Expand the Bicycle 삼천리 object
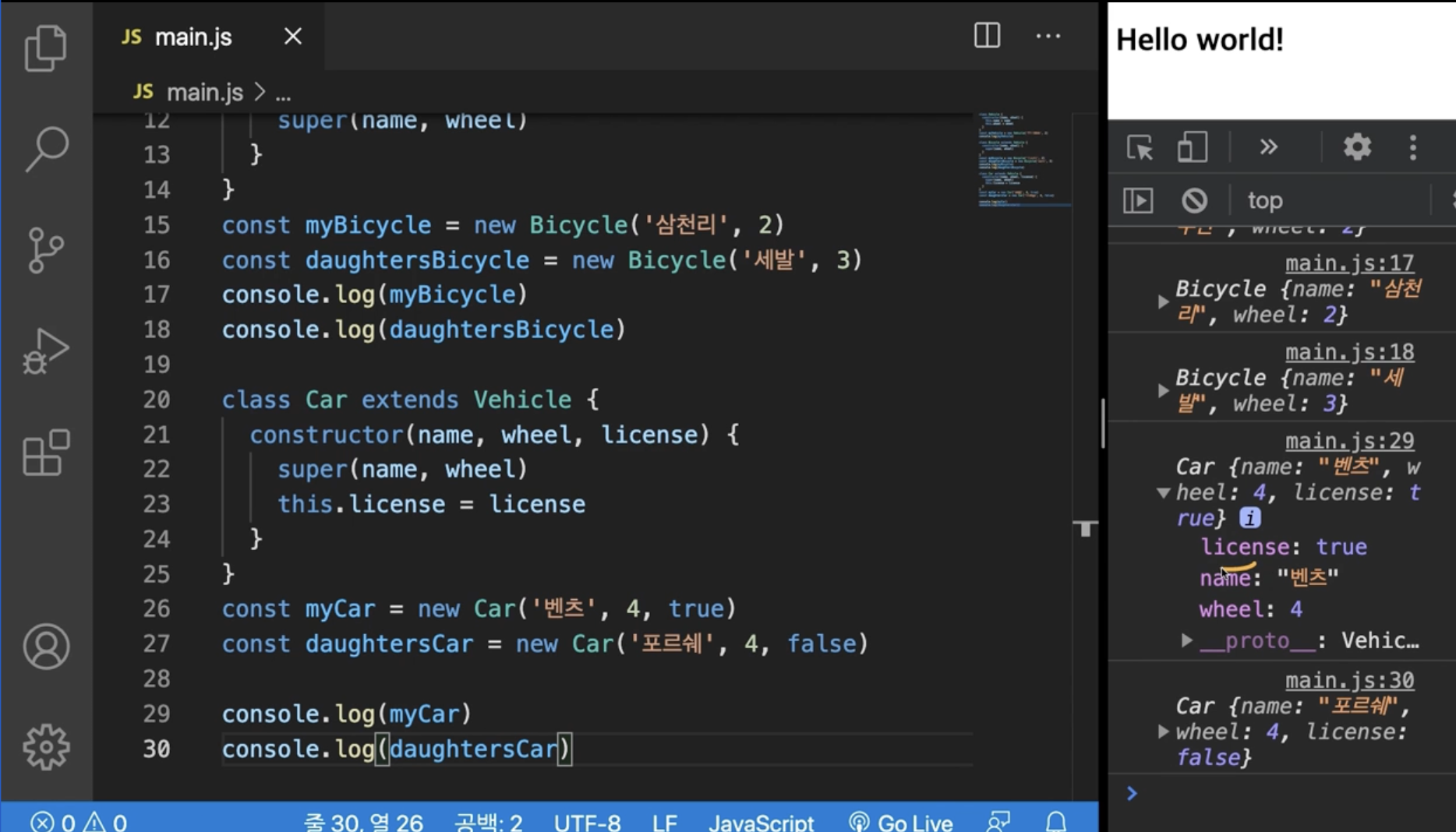 pyautogui.click(x=1163, y=301)
